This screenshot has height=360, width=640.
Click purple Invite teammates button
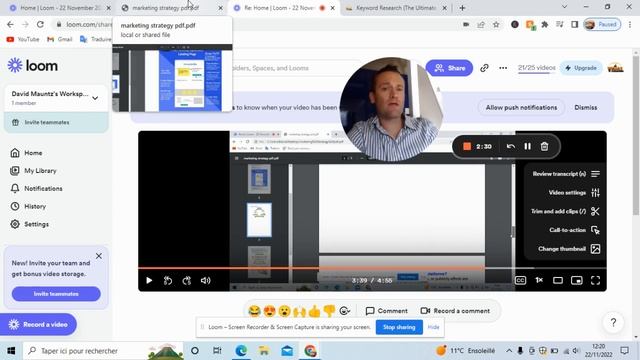pyautogui.click(x=56, y=294)
